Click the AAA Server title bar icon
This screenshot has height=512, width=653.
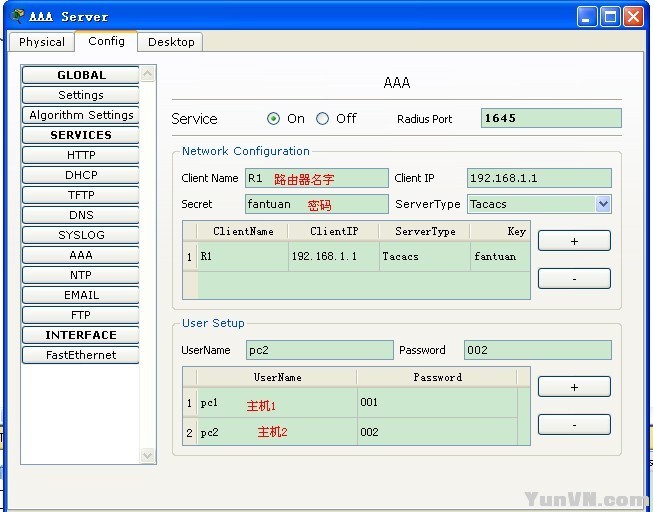pos(17,16)
